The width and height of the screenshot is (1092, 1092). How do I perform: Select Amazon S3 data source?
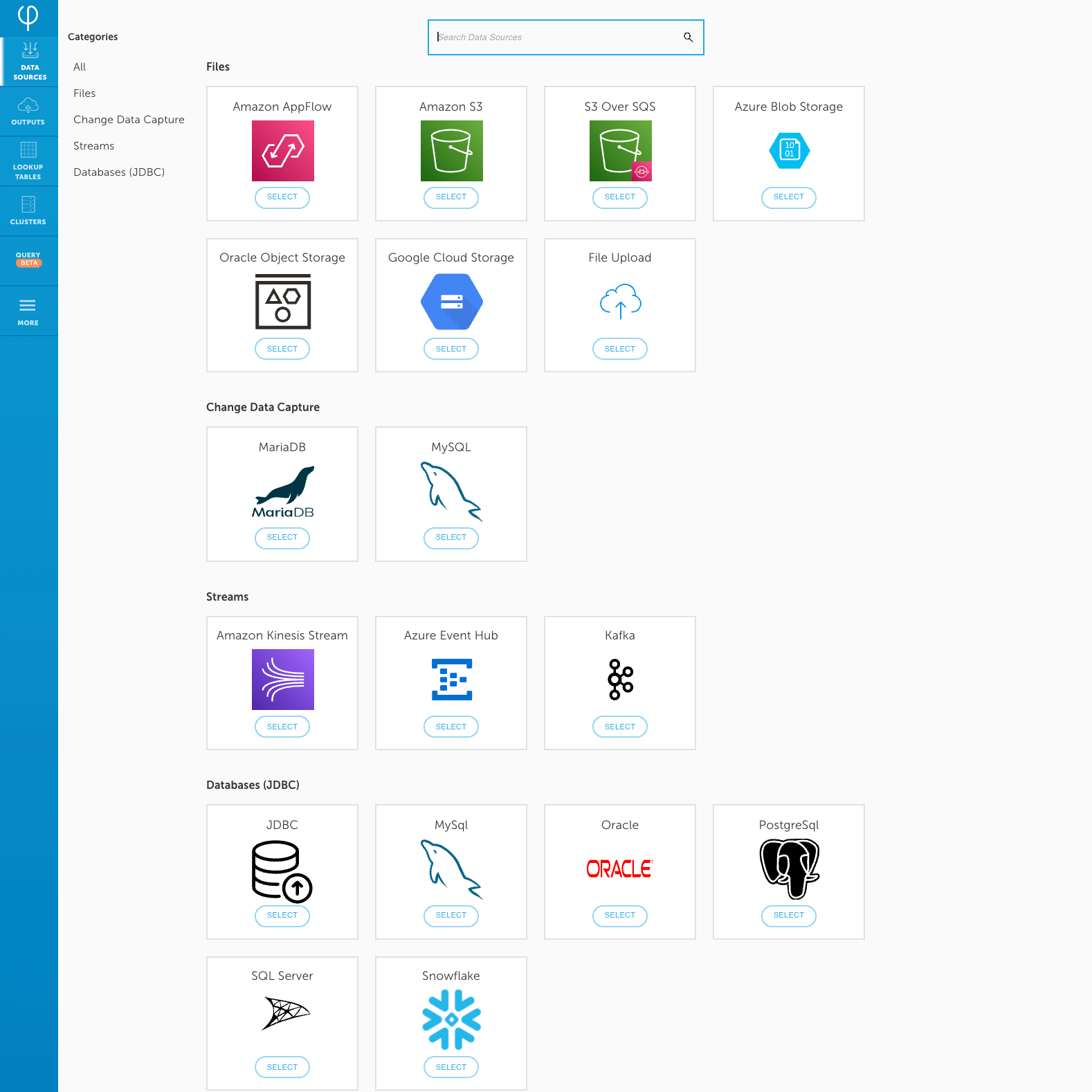[451, 197]
